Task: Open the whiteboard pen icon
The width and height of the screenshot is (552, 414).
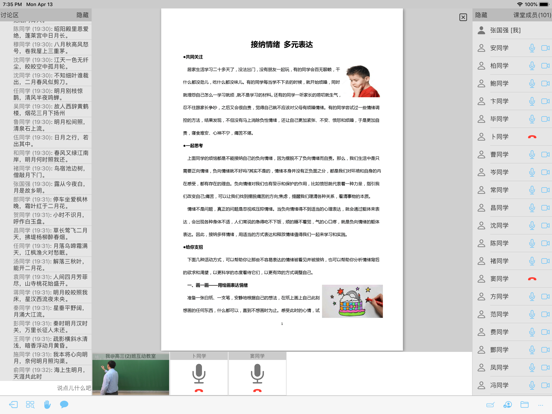Action: (x=490, y=405)
